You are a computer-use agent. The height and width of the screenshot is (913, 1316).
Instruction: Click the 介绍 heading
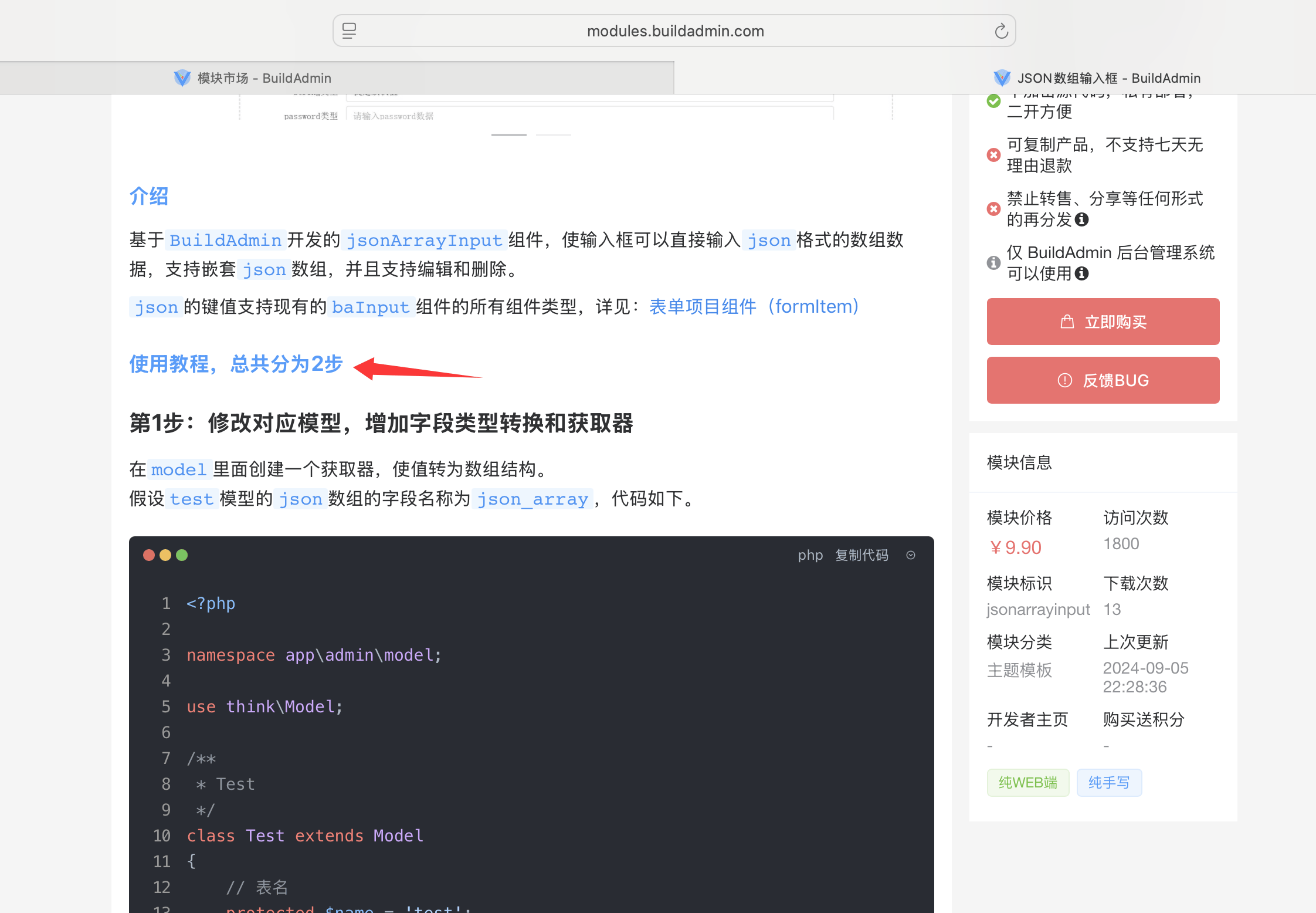coord(149,196)
